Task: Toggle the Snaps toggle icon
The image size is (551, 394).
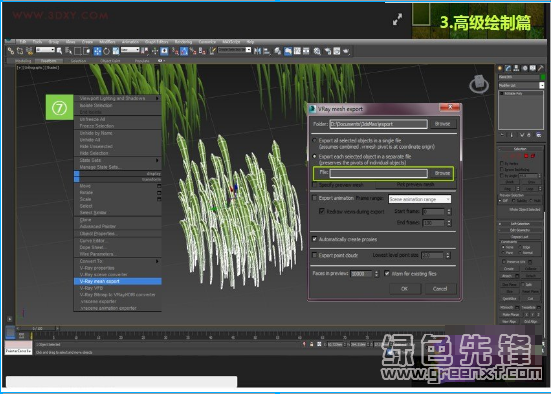Action: click(175, 51)
